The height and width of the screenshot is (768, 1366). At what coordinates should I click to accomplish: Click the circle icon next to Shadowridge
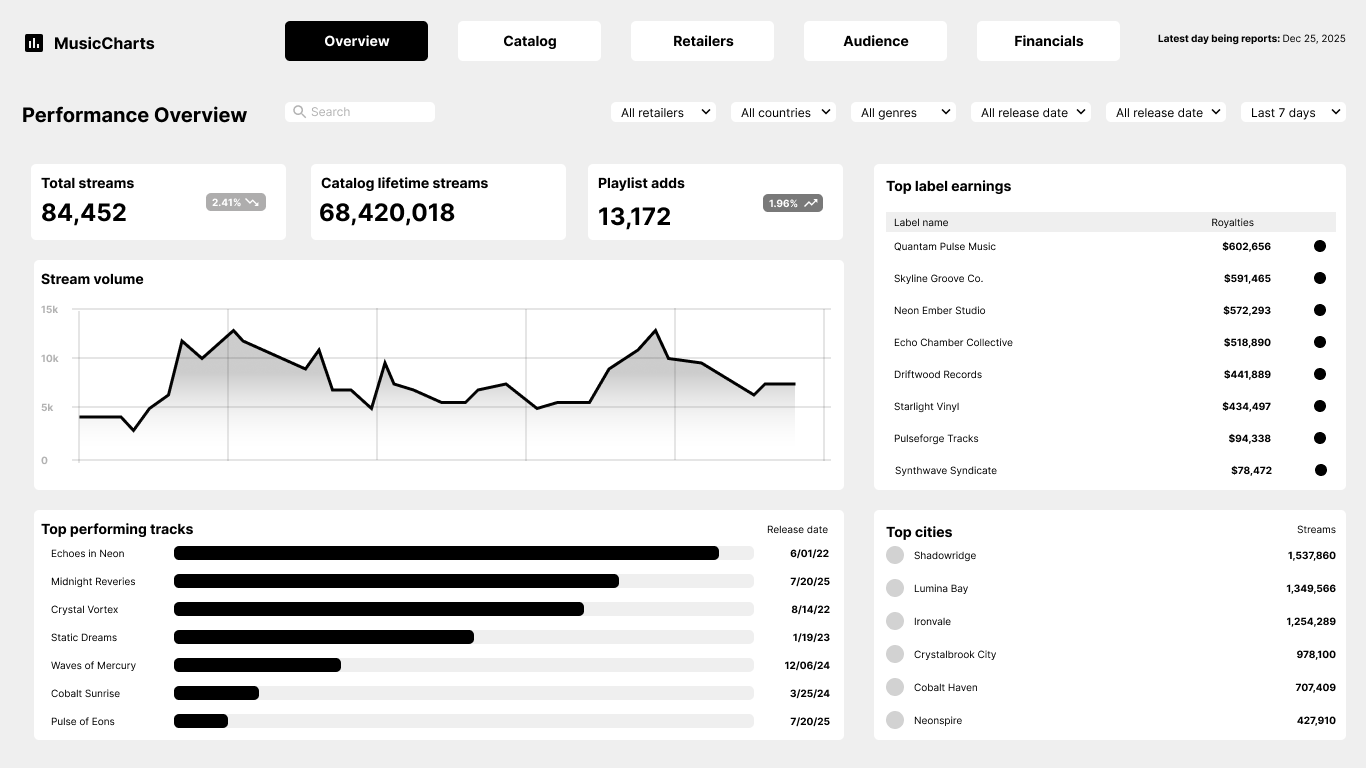point(893,555)
